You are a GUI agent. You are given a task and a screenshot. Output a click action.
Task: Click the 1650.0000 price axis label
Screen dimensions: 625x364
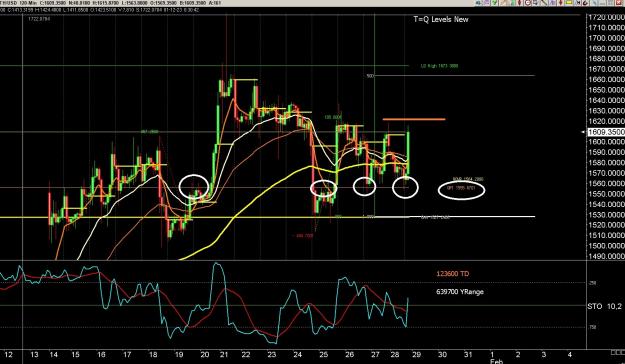pyautogui.click(x=606, y=90)
